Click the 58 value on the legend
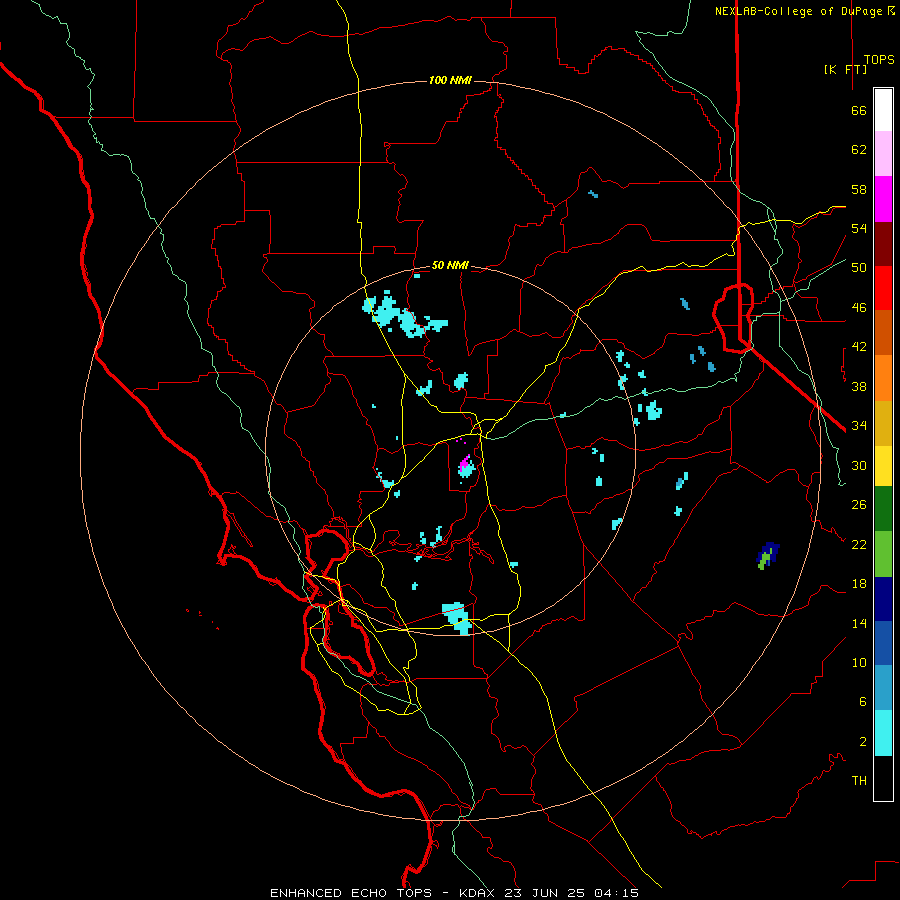 pos(859,189)
